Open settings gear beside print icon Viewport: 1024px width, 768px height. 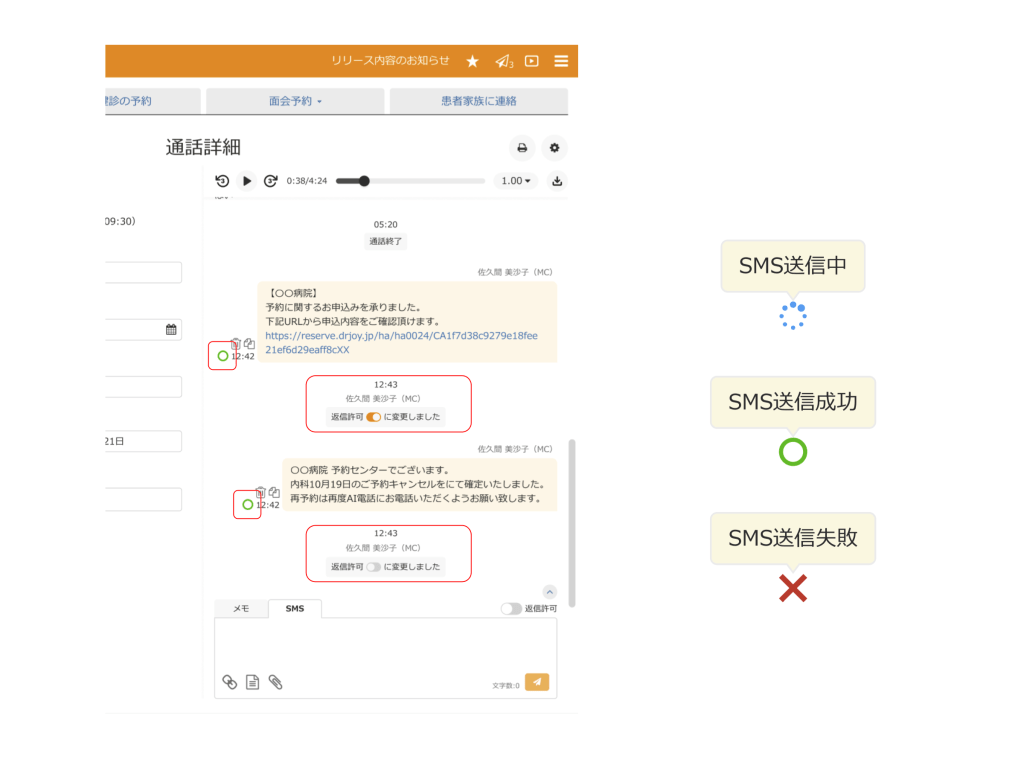(554, 148)
